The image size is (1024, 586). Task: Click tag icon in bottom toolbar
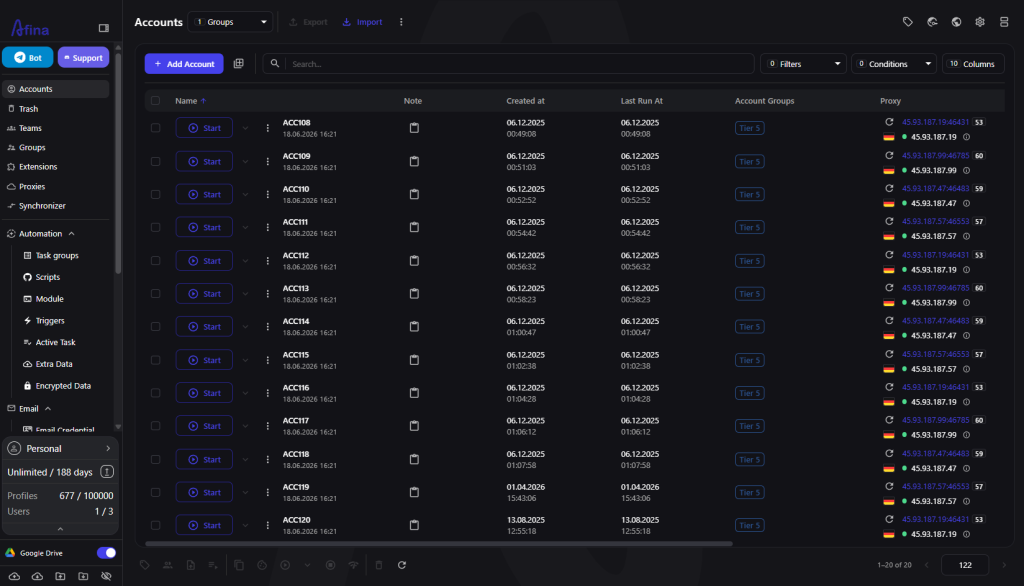(x=145, y=565)
